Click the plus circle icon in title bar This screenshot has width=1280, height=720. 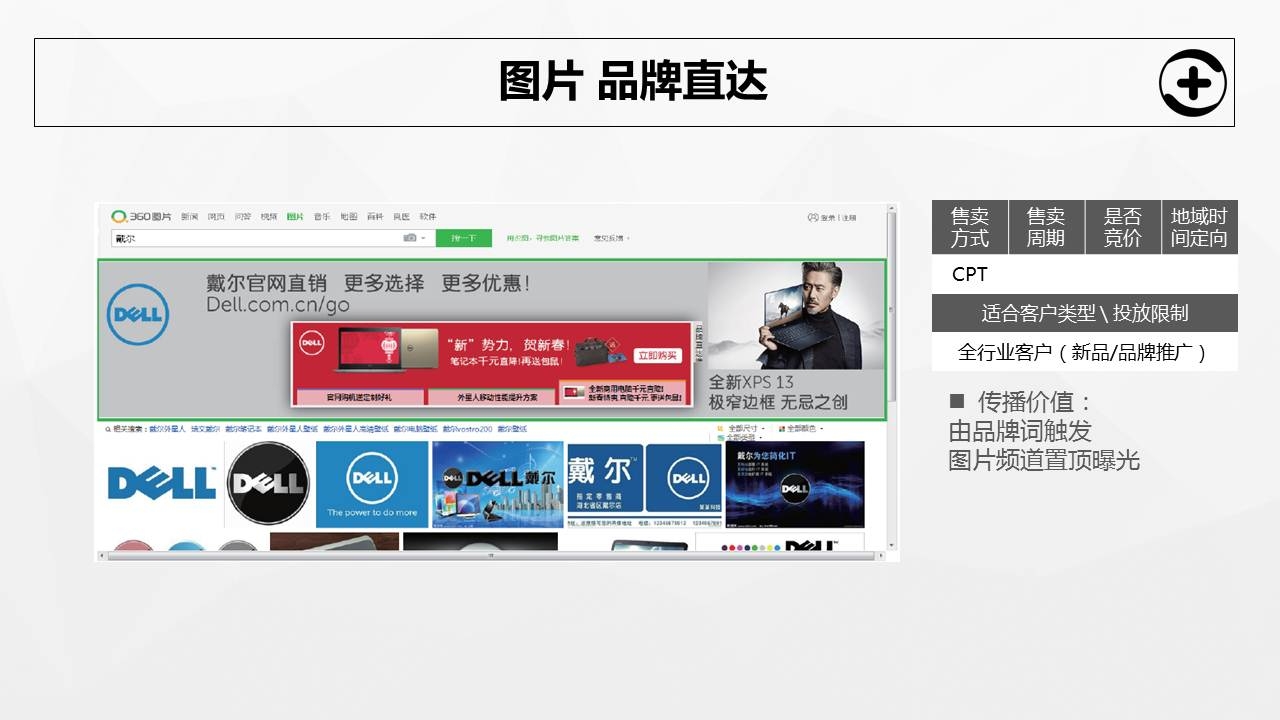point(1192,83)
